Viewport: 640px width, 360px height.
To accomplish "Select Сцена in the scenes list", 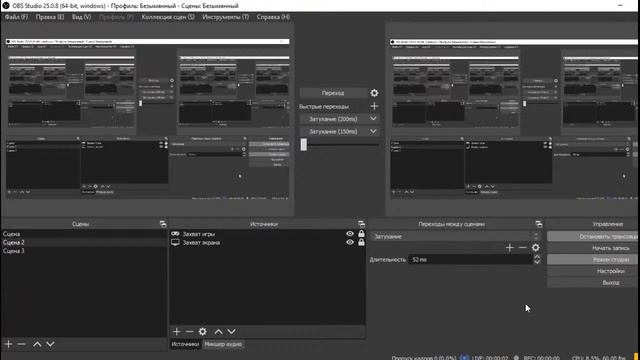I will pyautogui.click(x=84, y=234).
